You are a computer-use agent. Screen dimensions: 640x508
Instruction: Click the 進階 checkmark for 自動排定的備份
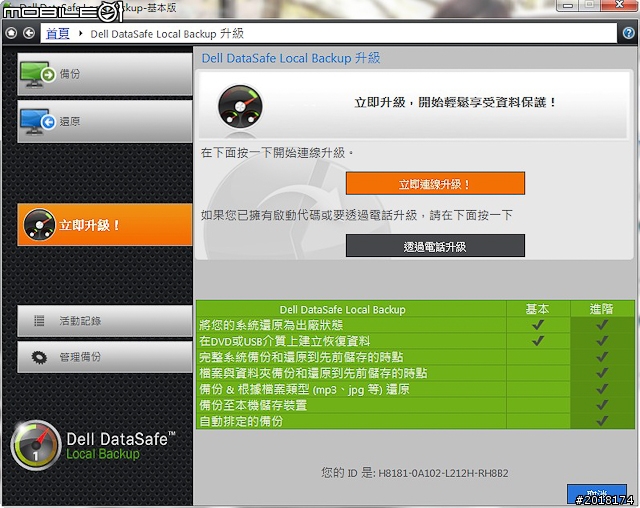point(602,421)
